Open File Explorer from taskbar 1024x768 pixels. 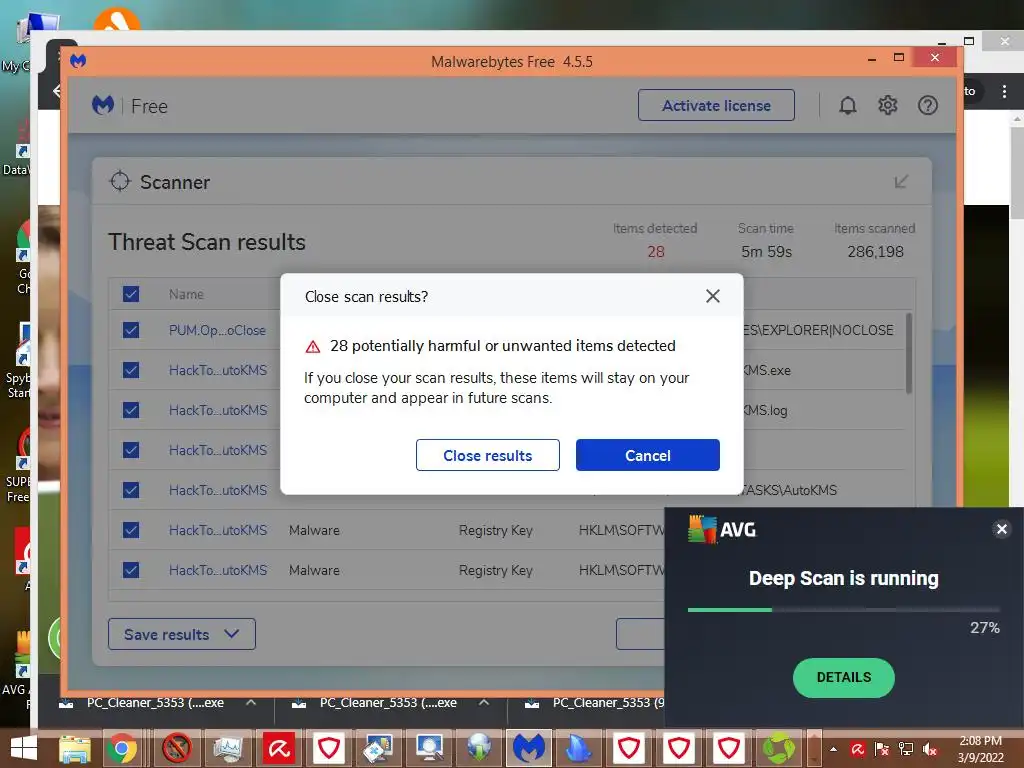click(75, 748)
